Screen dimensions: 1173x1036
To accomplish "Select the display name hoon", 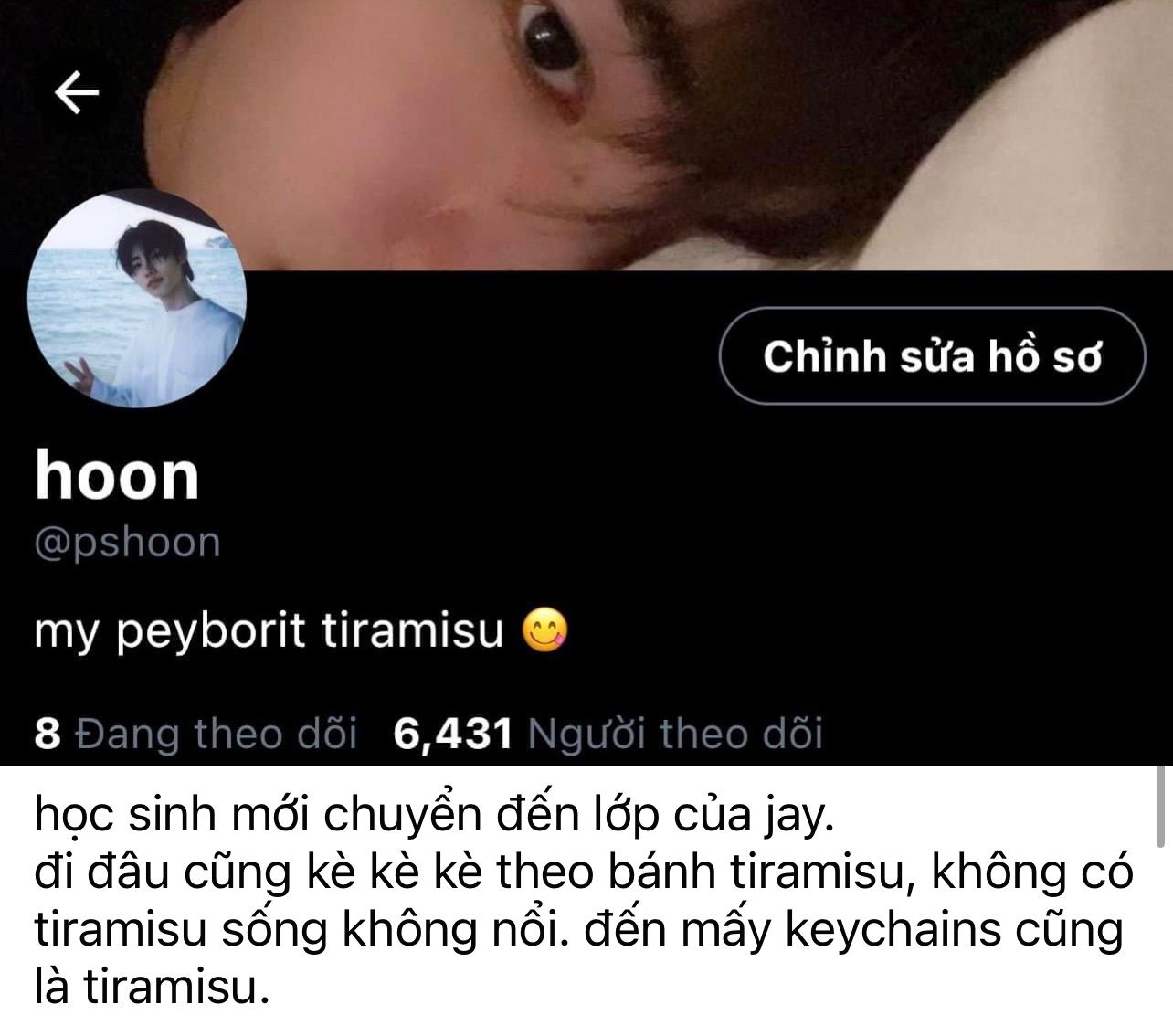I will [117, 476].
